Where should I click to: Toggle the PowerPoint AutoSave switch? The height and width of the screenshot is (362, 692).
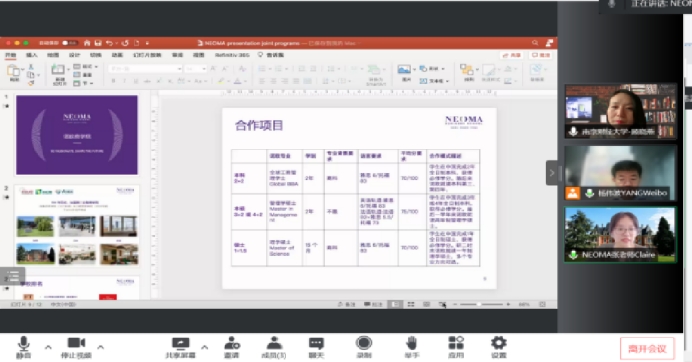(x=69, y=43)
